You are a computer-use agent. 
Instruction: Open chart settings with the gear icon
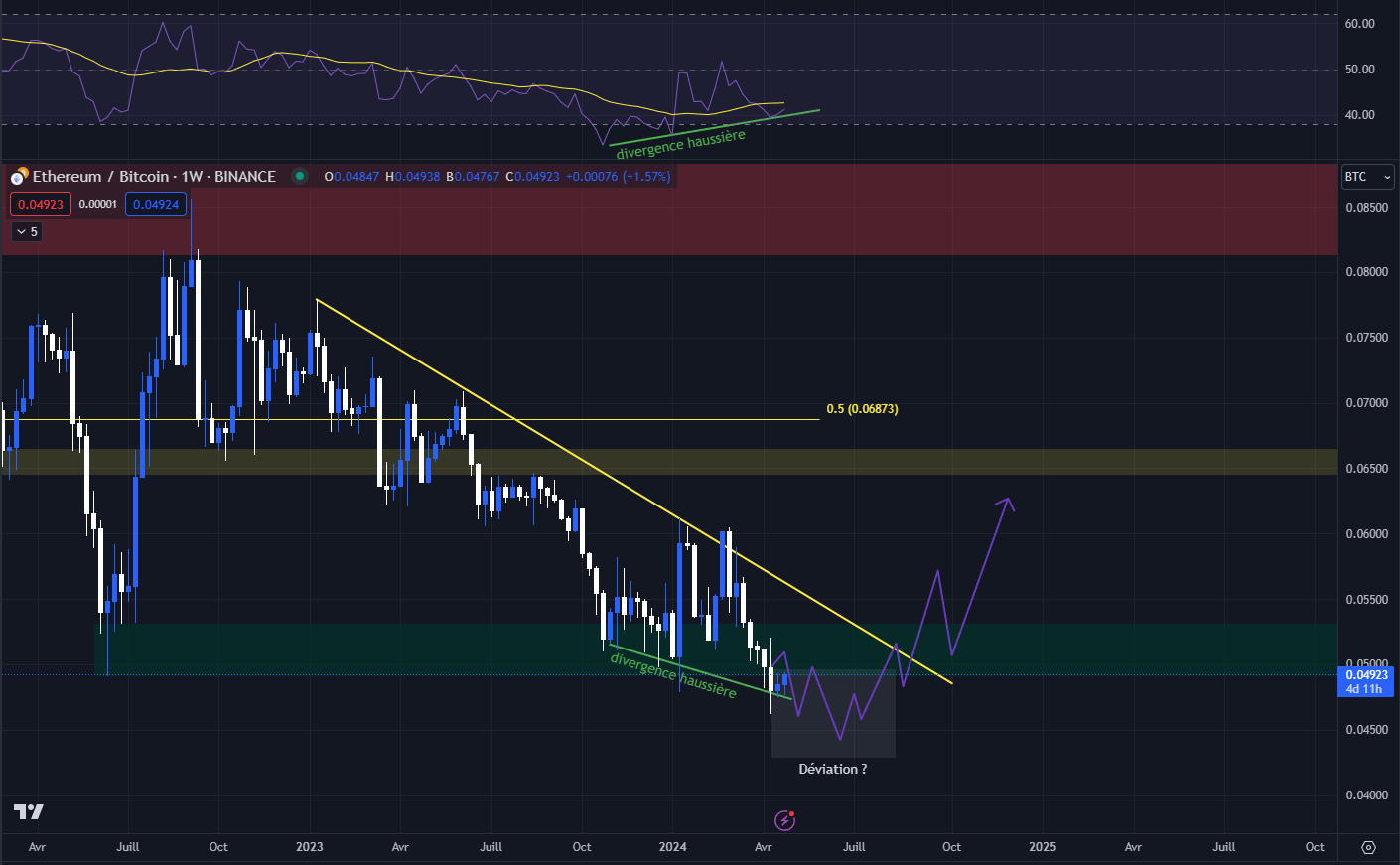tap(1370, 847)
